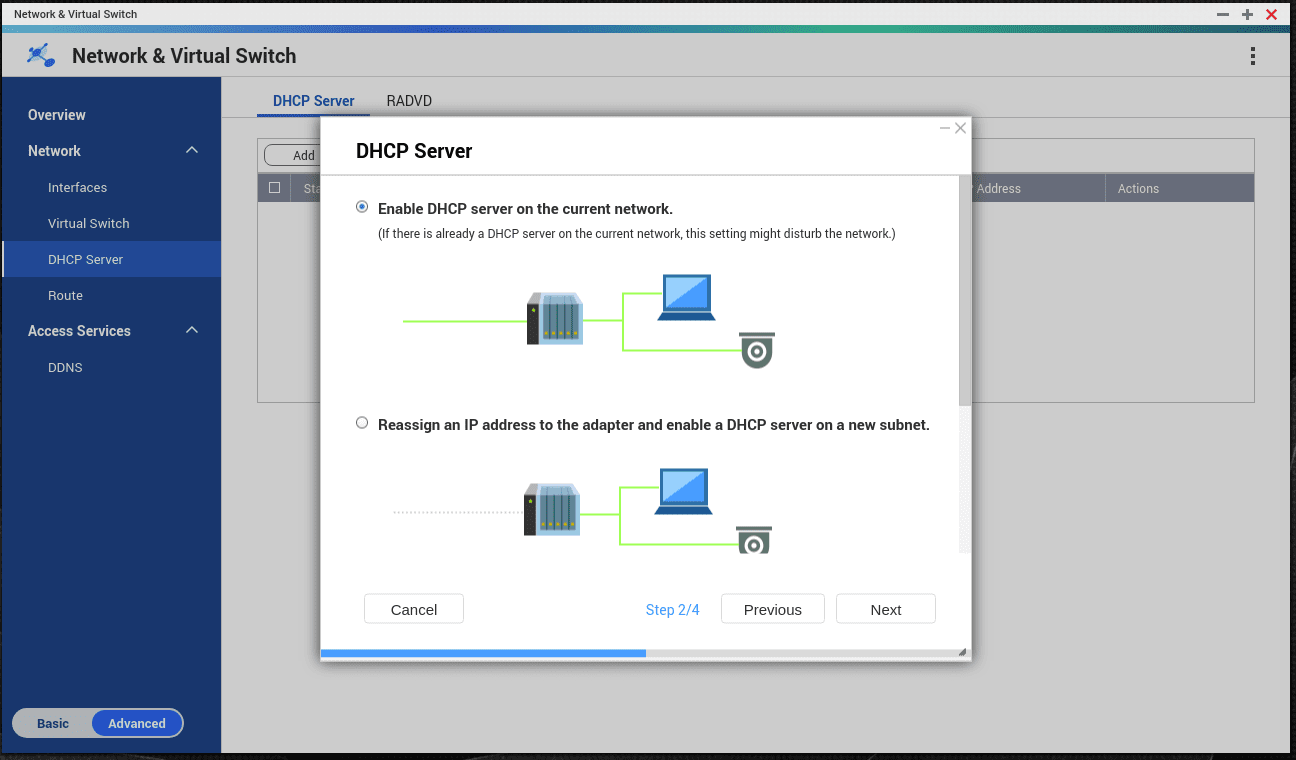1296x760 pixels.
Task: Select DHCP Server in the sidebar
Action: tap(111, 259)
